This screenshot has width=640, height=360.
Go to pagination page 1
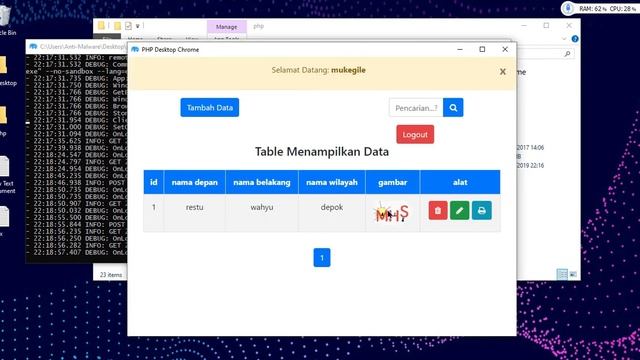pyautogui.click(x=322, y=258)
